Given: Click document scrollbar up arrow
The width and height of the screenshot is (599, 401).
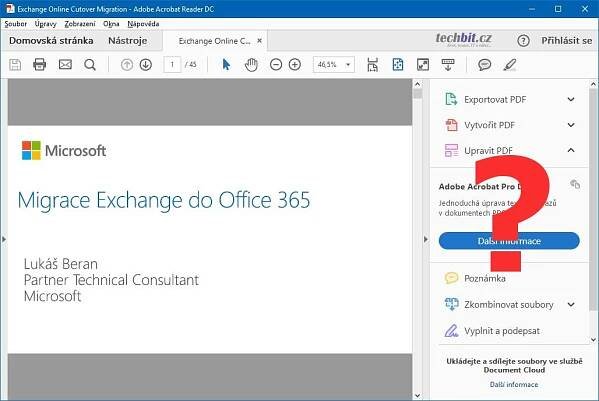Looking at the screenshot, I should [417, 84].
